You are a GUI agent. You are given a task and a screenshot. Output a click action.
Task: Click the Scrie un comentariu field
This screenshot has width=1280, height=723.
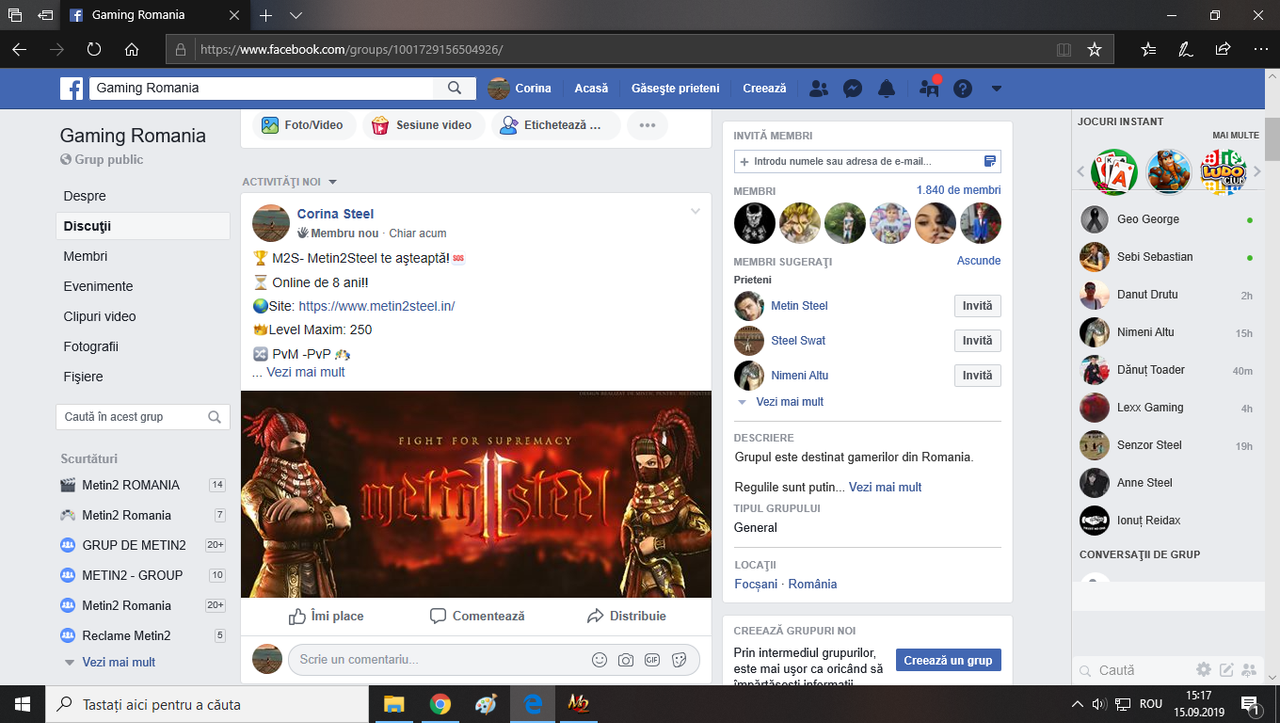(493, 660)
